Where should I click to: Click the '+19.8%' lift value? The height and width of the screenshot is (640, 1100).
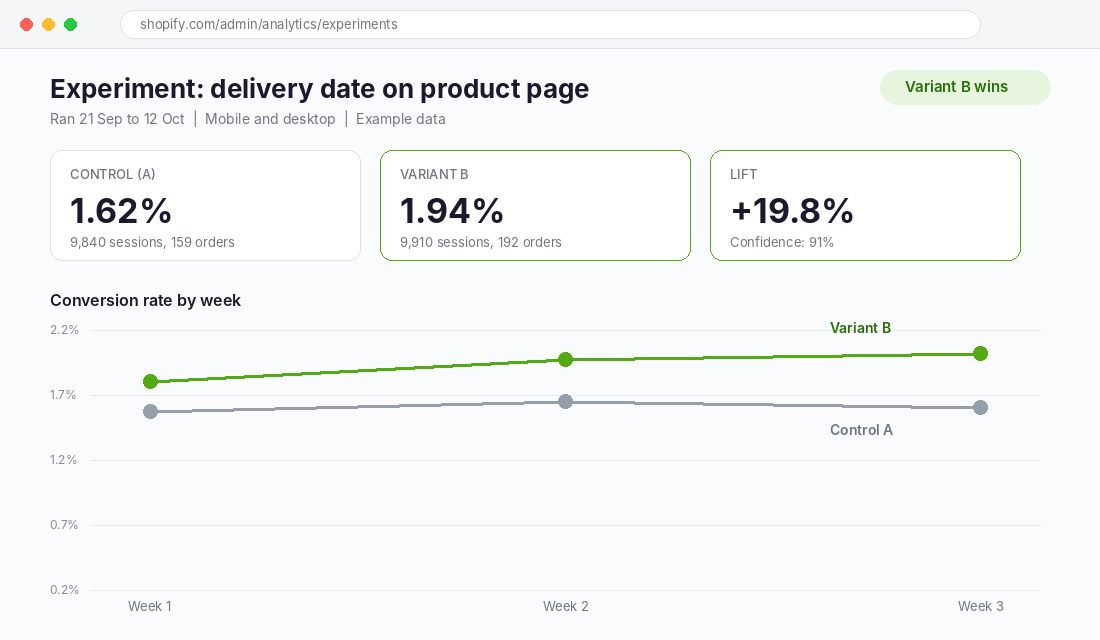(x=791, y=211)
